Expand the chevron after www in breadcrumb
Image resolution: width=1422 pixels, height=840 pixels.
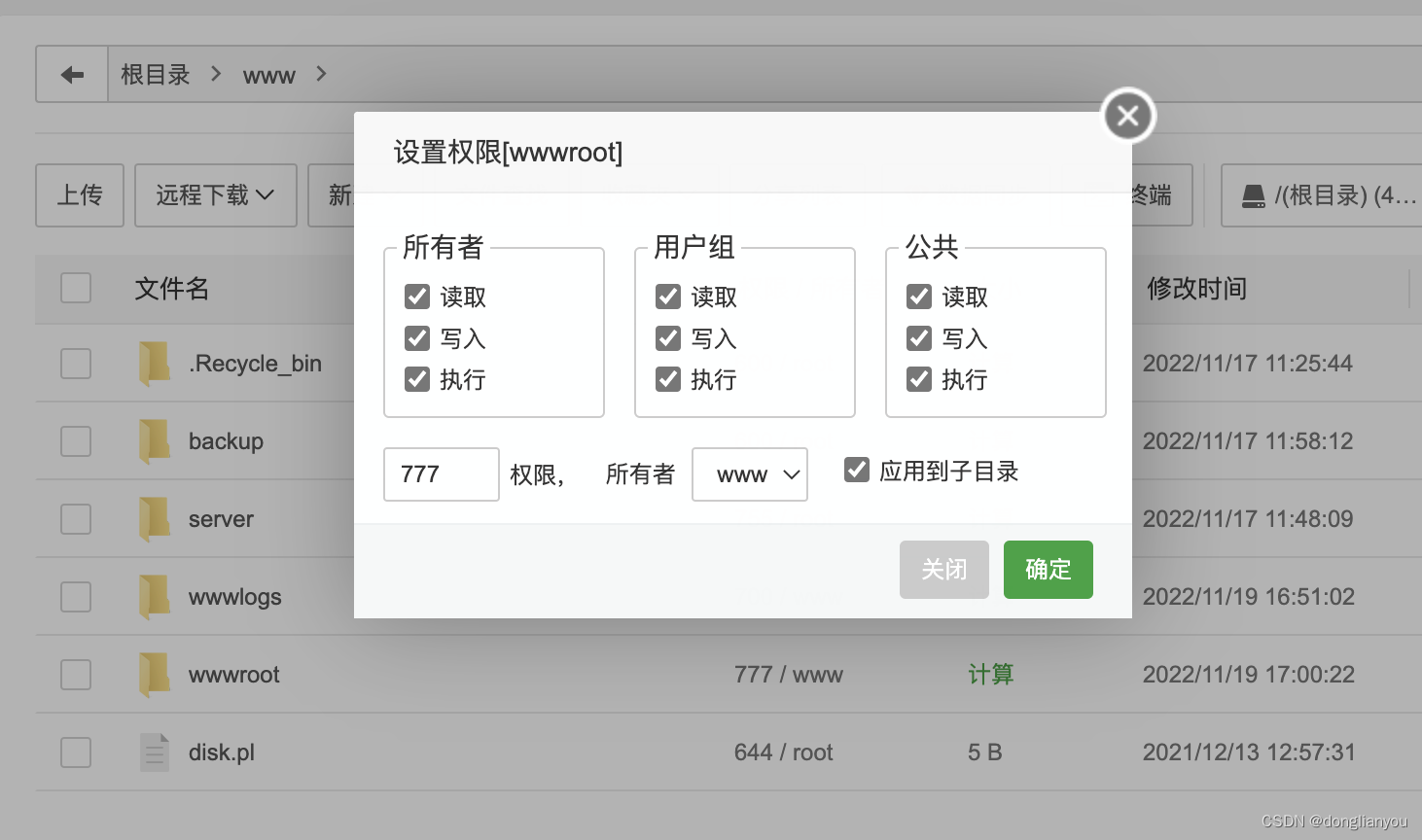click(322, 74)
